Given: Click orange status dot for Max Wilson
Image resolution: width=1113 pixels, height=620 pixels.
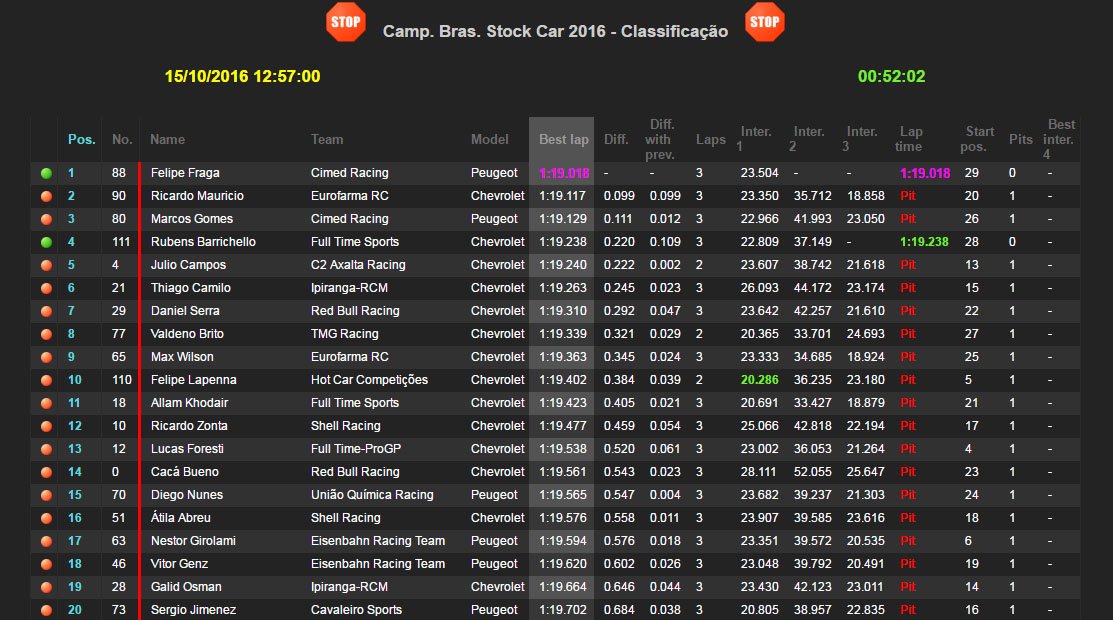Looking at the screenshot, I should pos(46,357).
